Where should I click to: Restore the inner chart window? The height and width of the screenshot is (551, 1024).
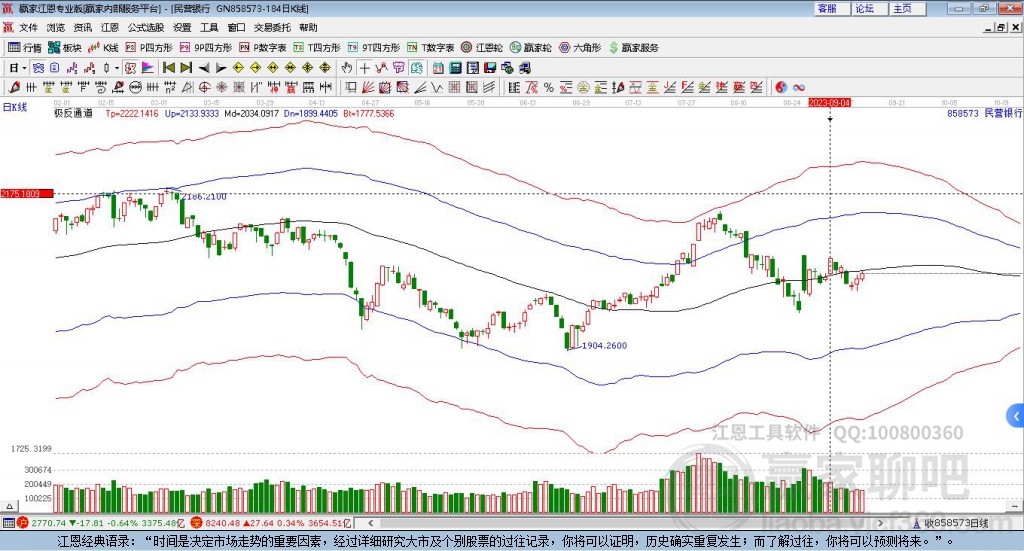[x=1000, y=27]
